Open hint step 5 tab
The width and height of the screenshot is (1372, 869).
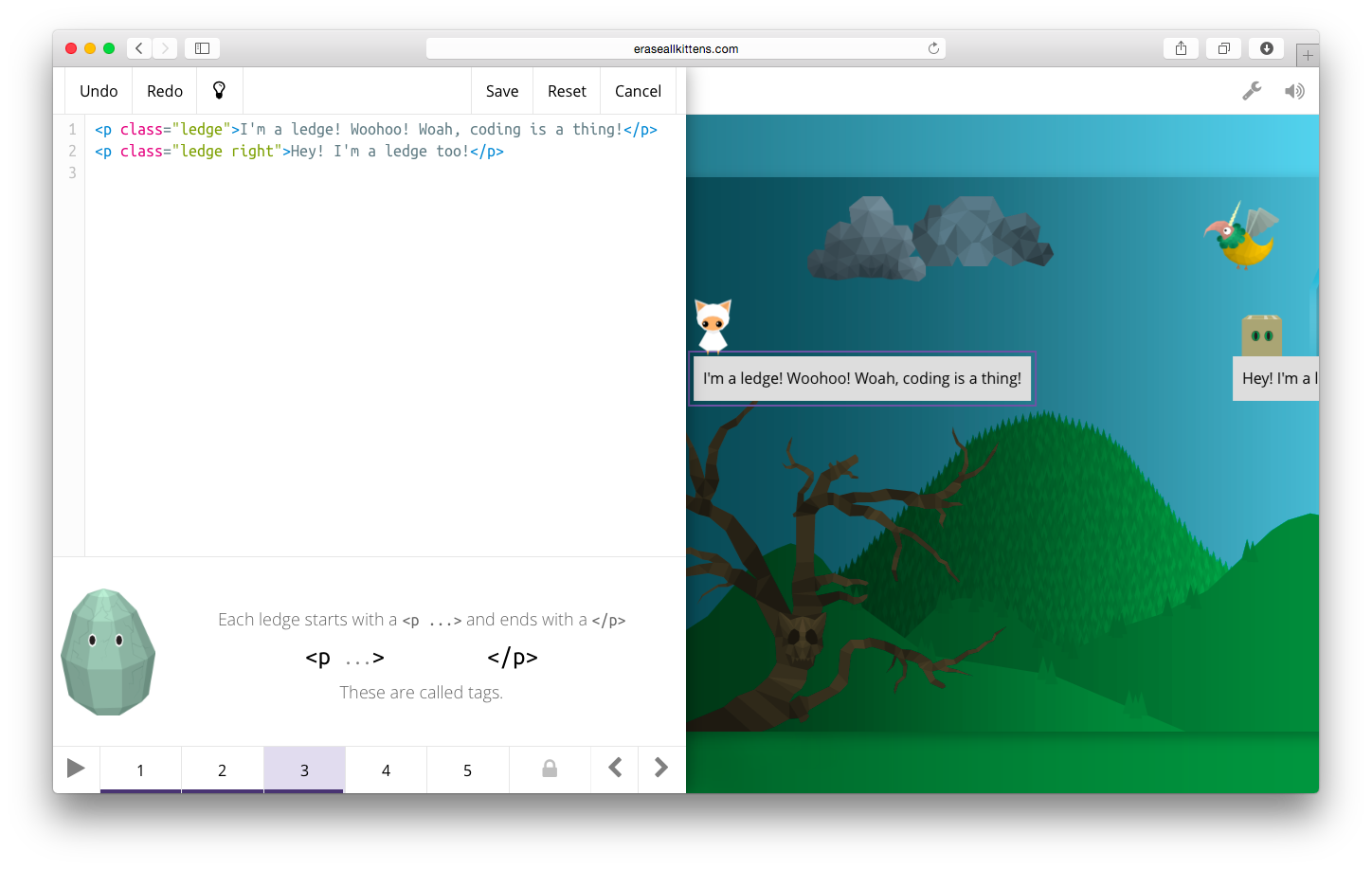467,769
